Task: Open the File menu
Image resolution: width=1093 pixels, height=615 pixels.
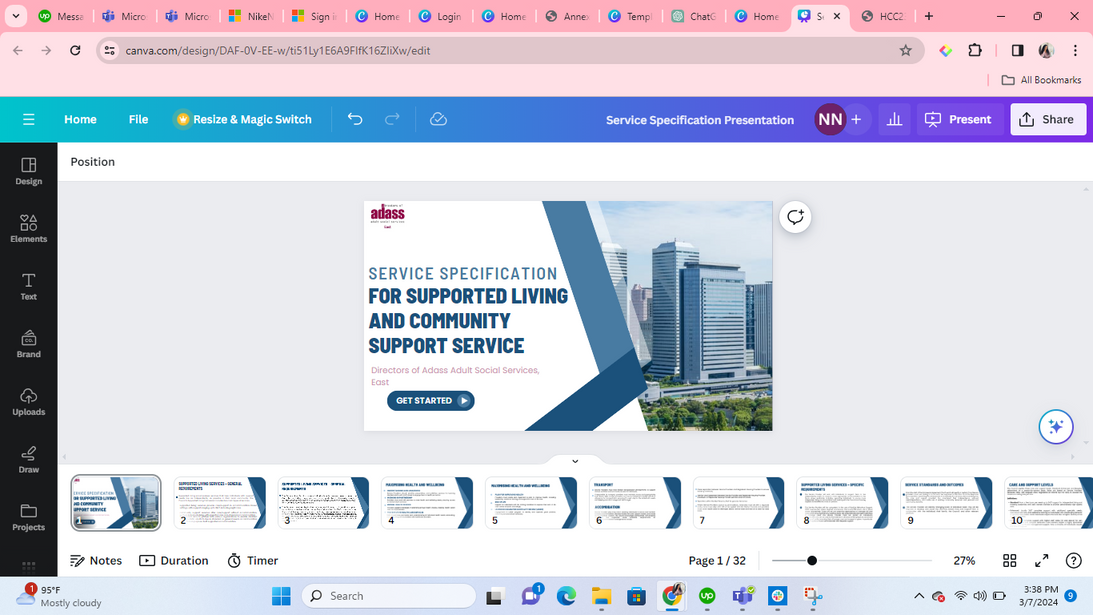Action: click(x=138, y=119)
